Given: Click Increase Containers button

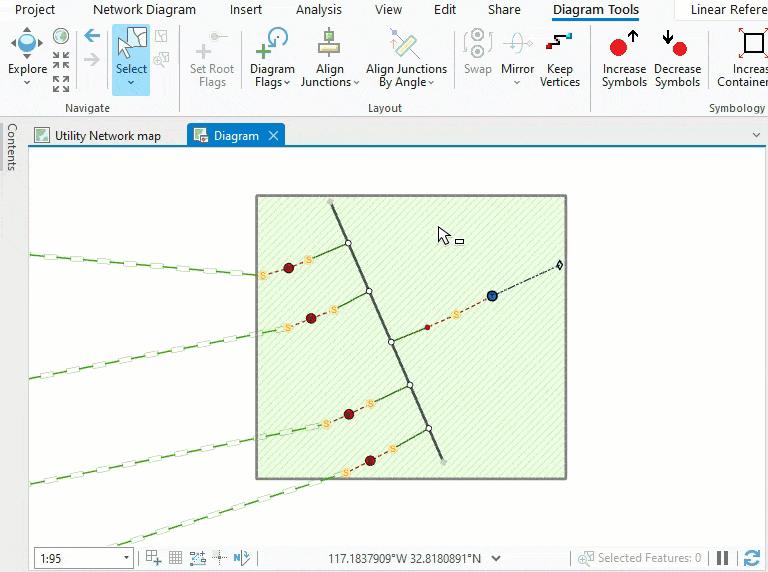Looking at the screenshot, I should click(x=743, y=59).
